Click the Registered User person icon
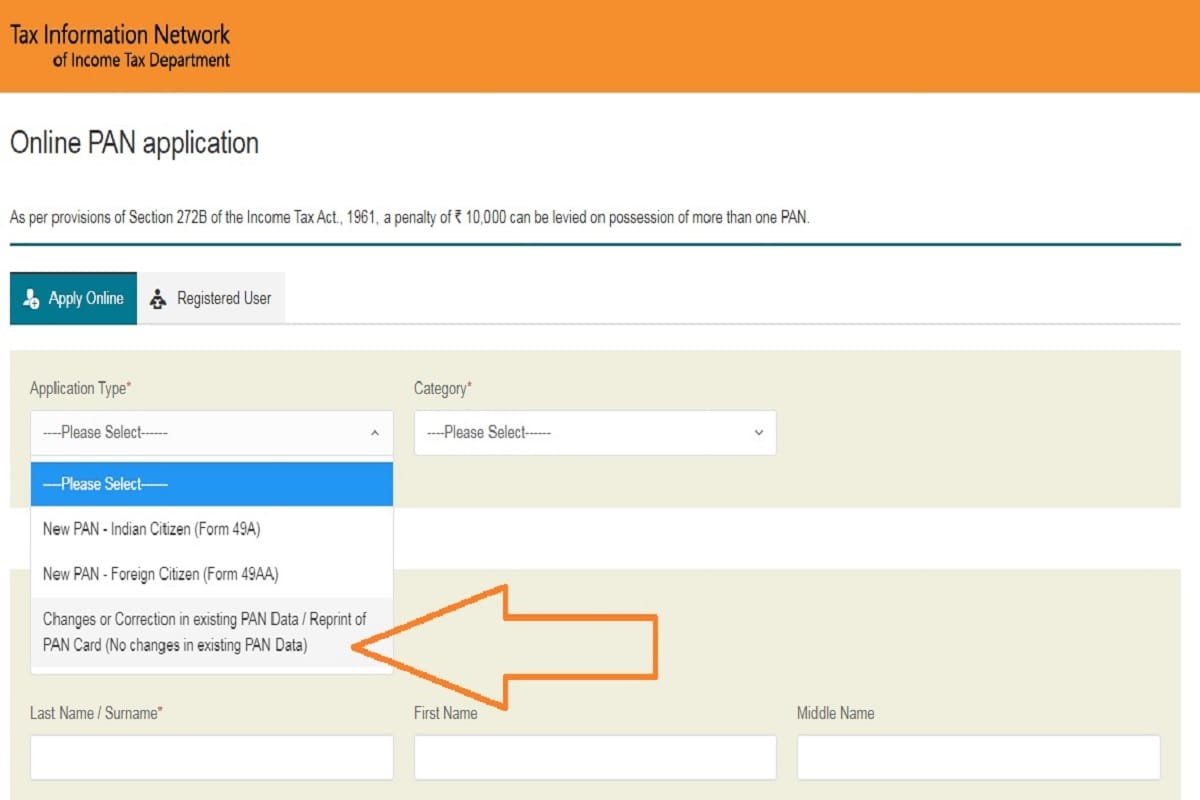The width and height of the screenshot is (1200, 800). click(x=158, y=298)
